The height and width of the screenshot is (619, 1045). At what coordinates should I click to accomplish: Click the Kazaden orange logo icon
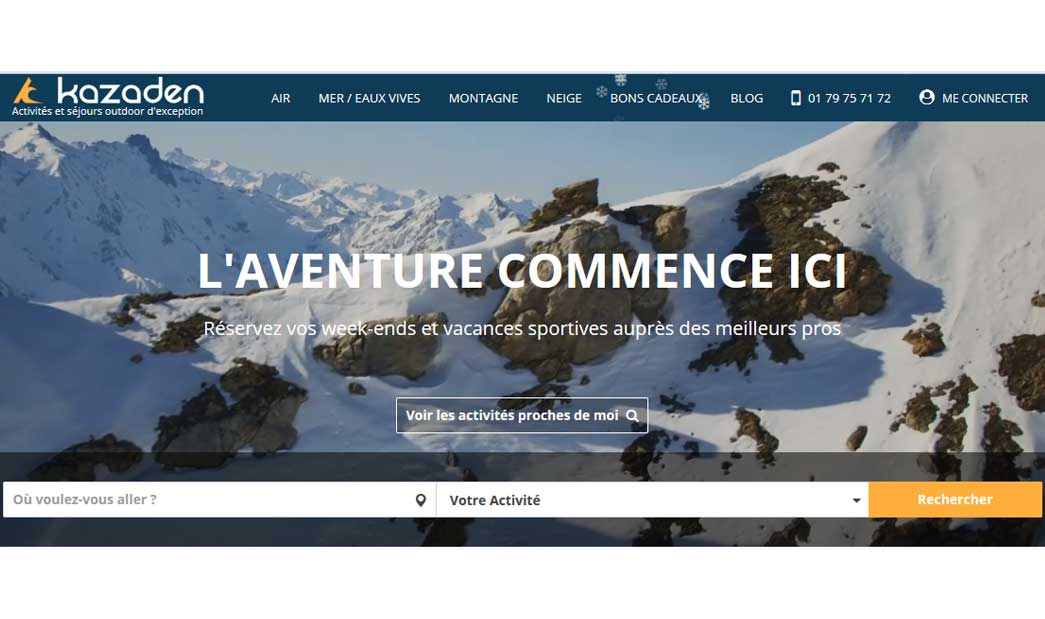pos(27,91)
